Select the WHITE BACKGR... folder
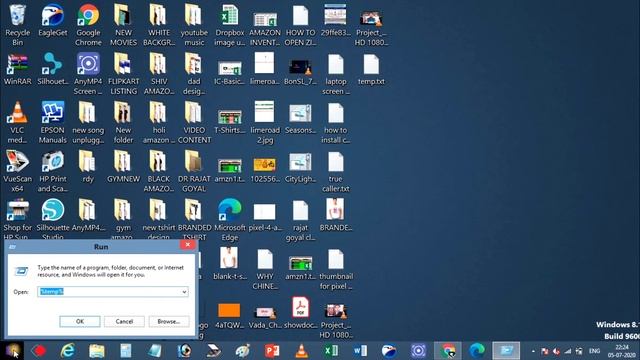This screenshot has width=640, height=360. [x=159, y=24]
